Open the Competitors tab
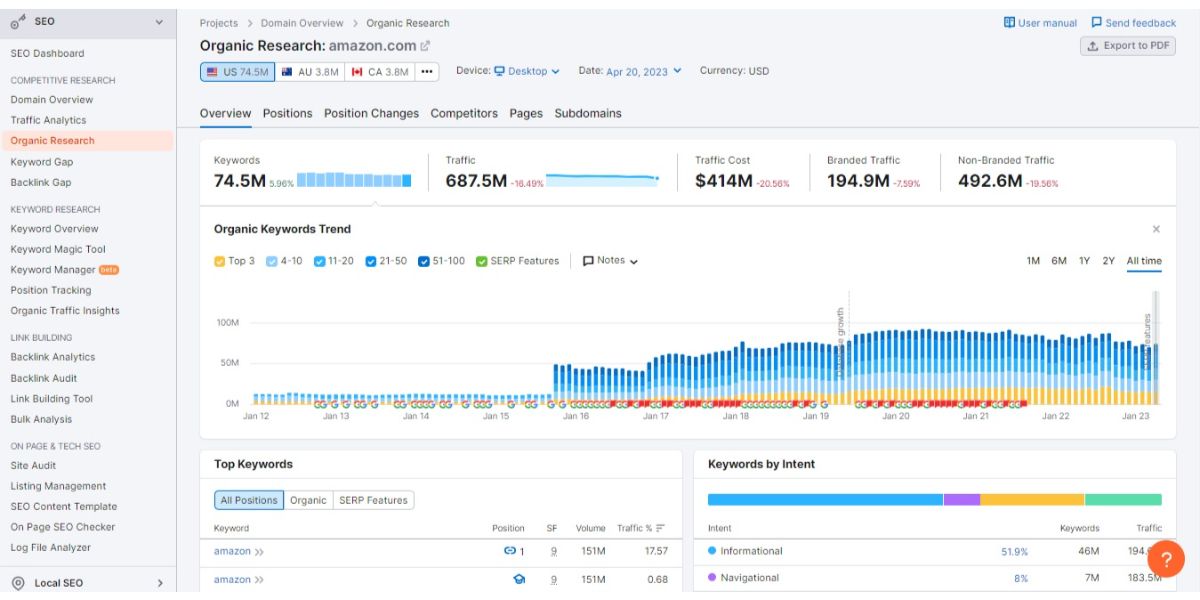Image resolution: width=1200 pixels, height=600 pixels. 464,113
